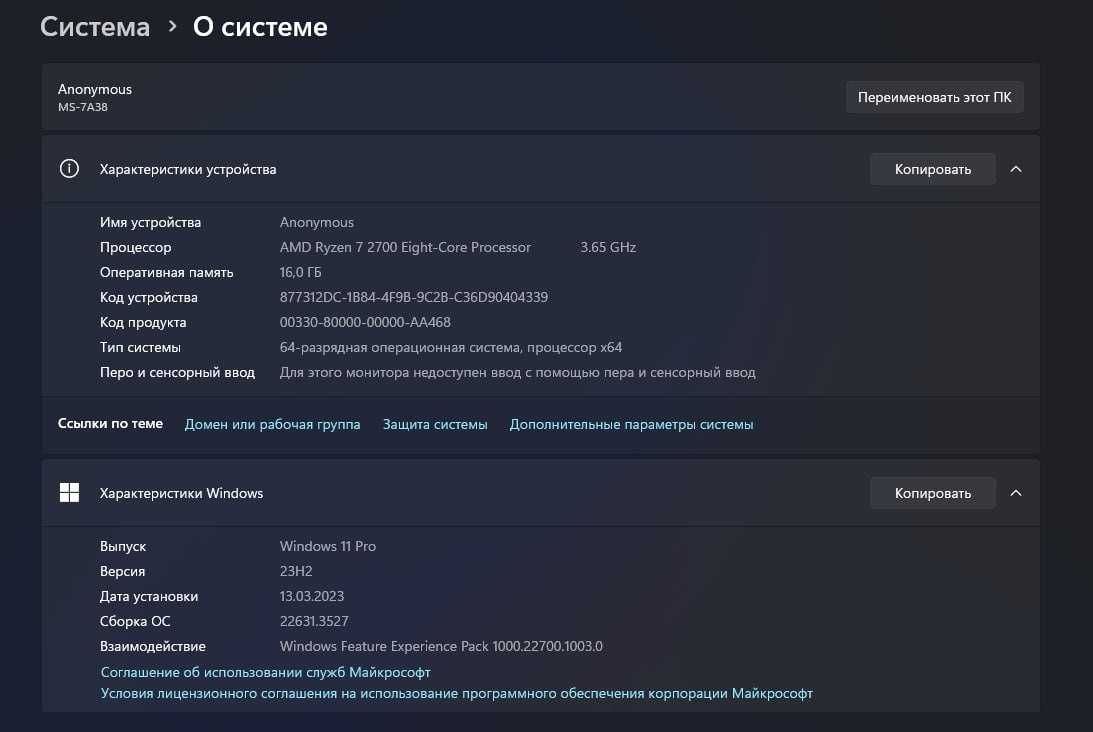Select the AMD Ryzen 7 2700 processor text
Image resolution: width=1093 pixels, height=732 pixels.
(405, 247)
